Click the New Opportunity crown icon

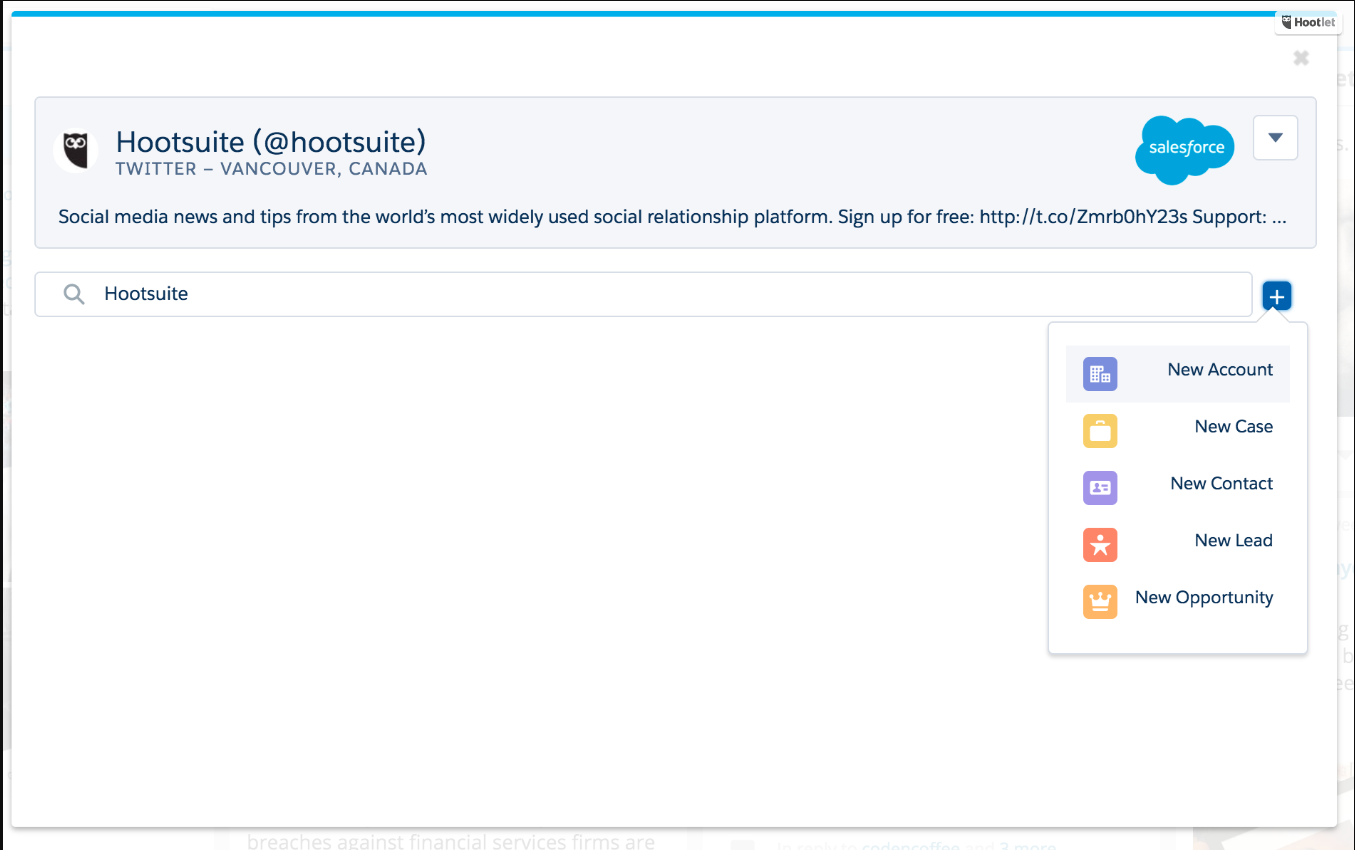[x=1100, y=602]
